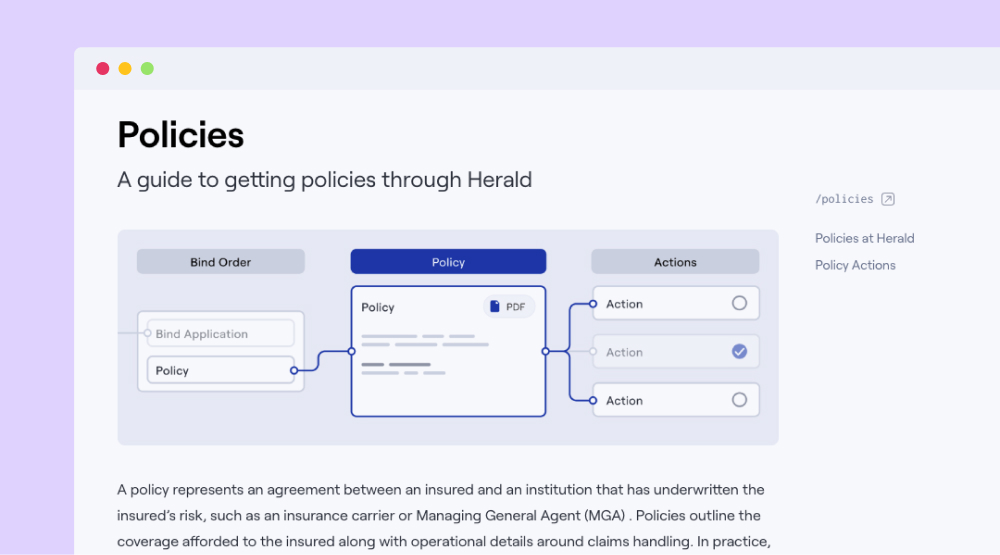Click the Policy row in Bind Order box
Screen dimensions: 1000x555
221,370
